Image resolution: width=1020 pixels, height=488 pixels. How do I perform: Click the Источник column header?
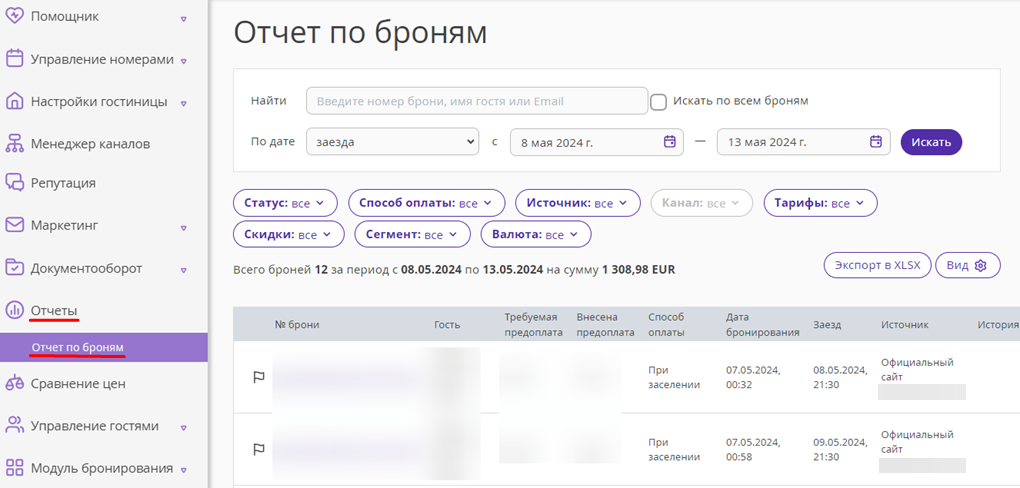(905, 324)
